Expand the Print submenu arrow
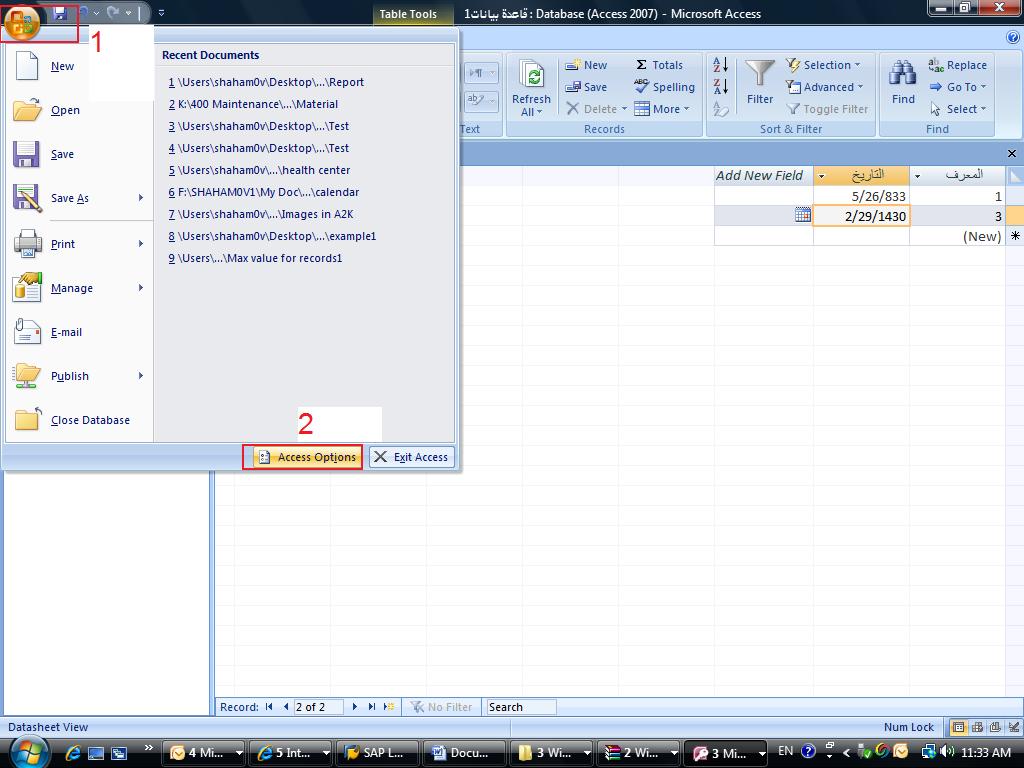1024x768 pixels. (140, 244)
